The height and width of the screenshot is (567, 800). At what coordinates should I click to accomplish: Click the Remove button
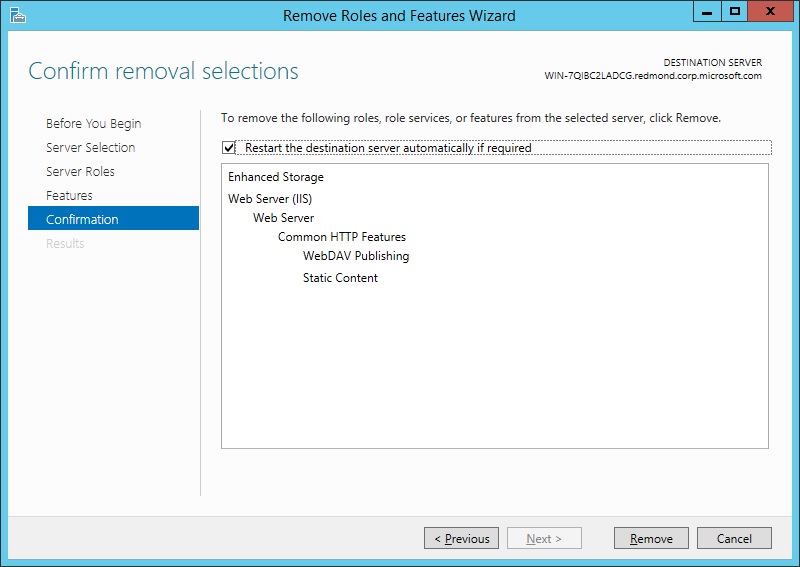coord(651,538)
